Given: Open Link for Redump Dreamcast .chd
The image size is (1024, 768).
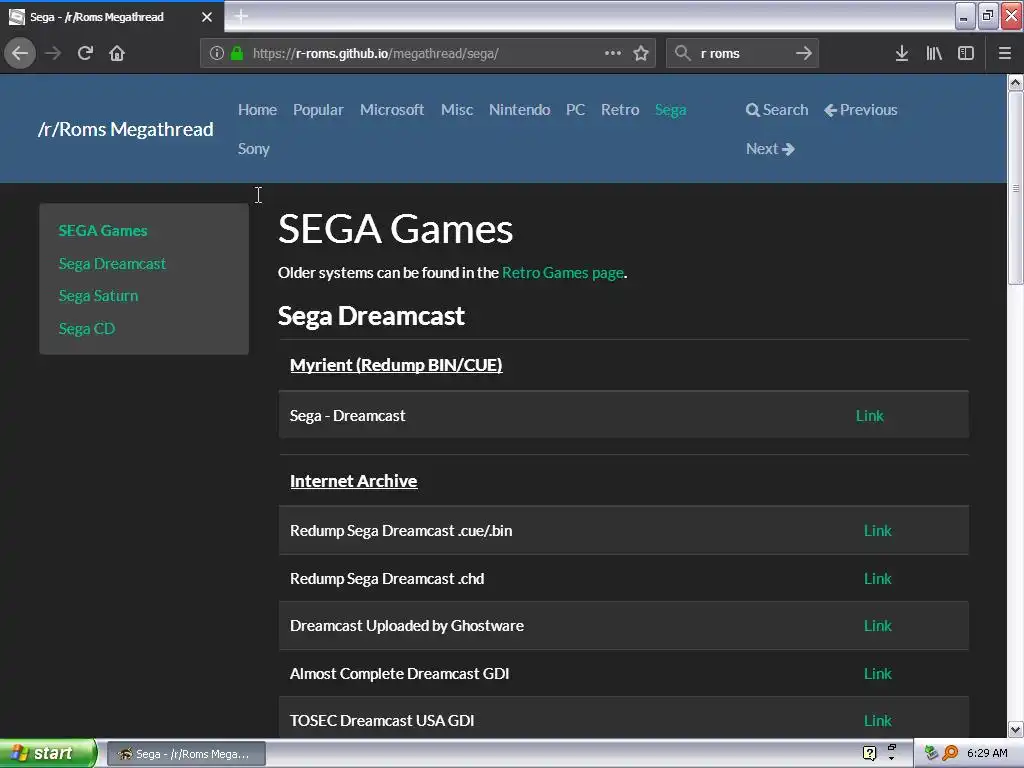Looking at the screenshot, I should 877,579.
